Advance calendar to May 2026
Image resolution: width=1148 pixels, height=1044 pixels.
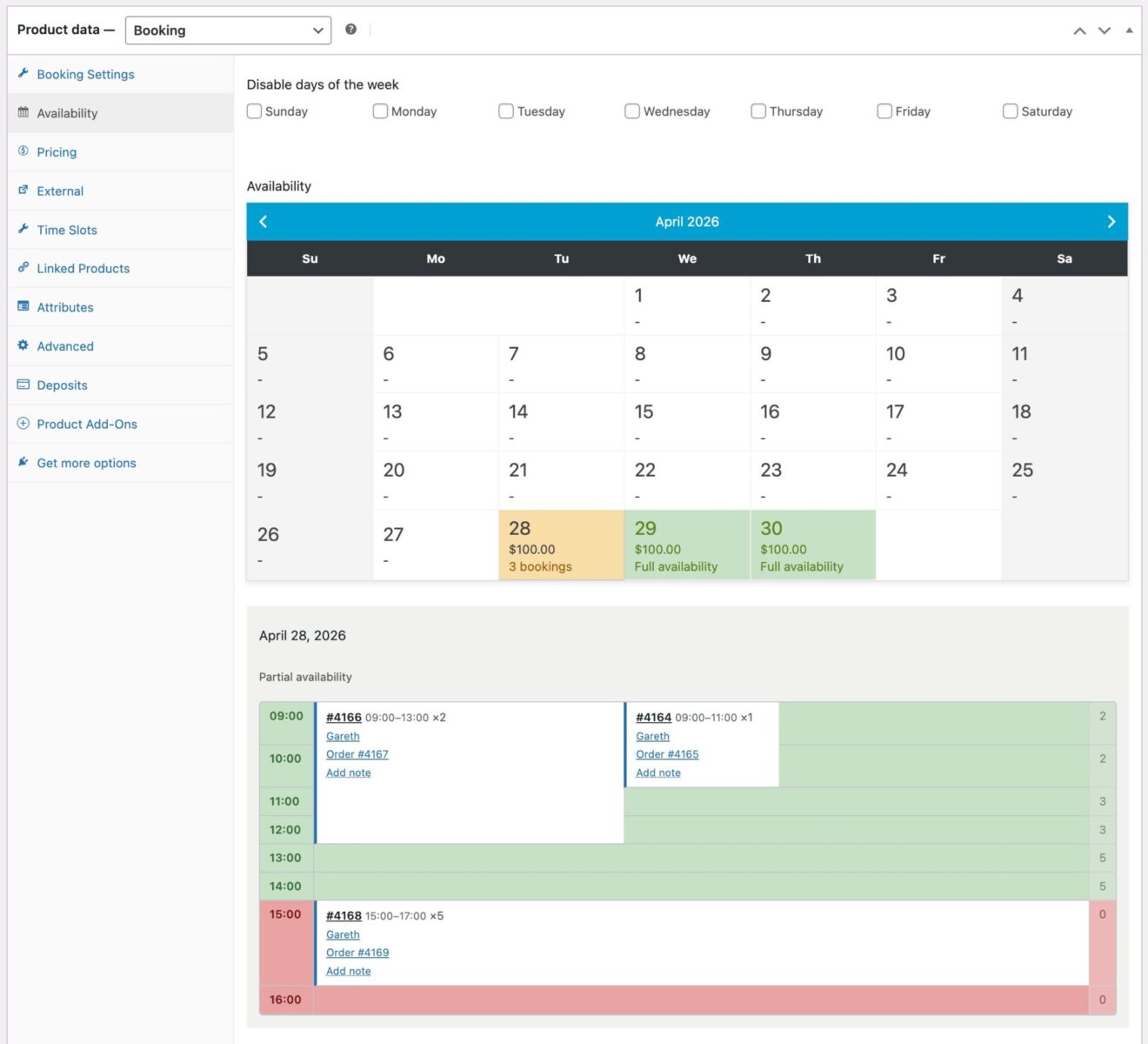click(1111, 222)
